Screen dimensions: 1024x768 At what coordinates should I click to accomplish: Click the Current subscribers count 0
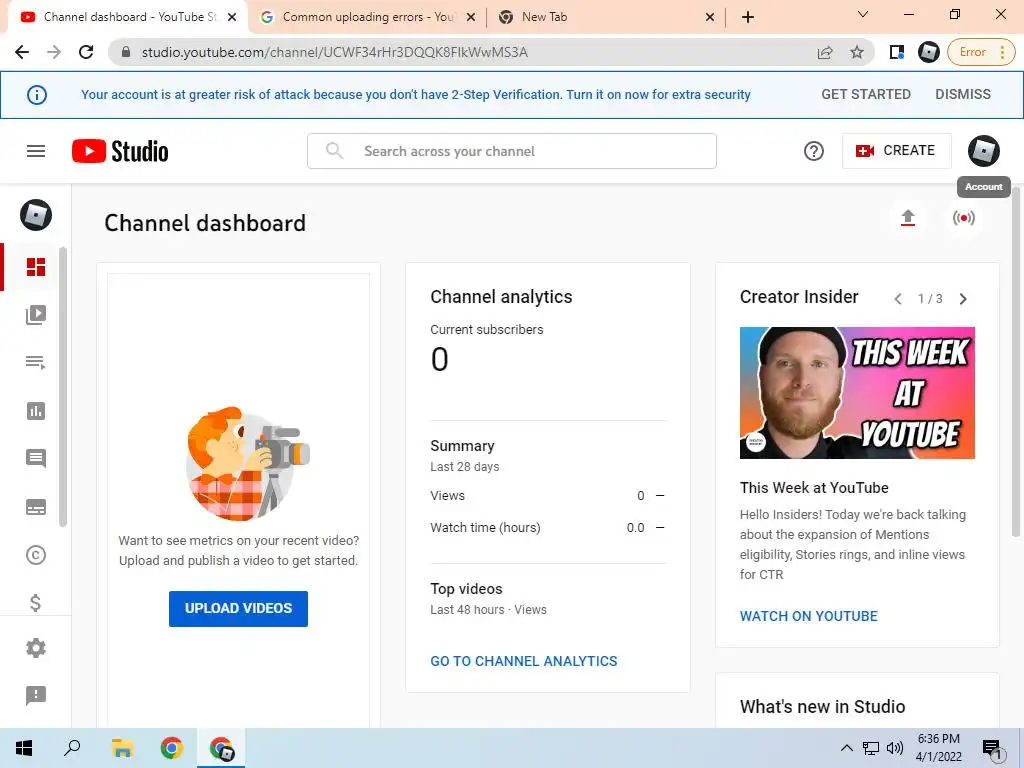(440, 359)
